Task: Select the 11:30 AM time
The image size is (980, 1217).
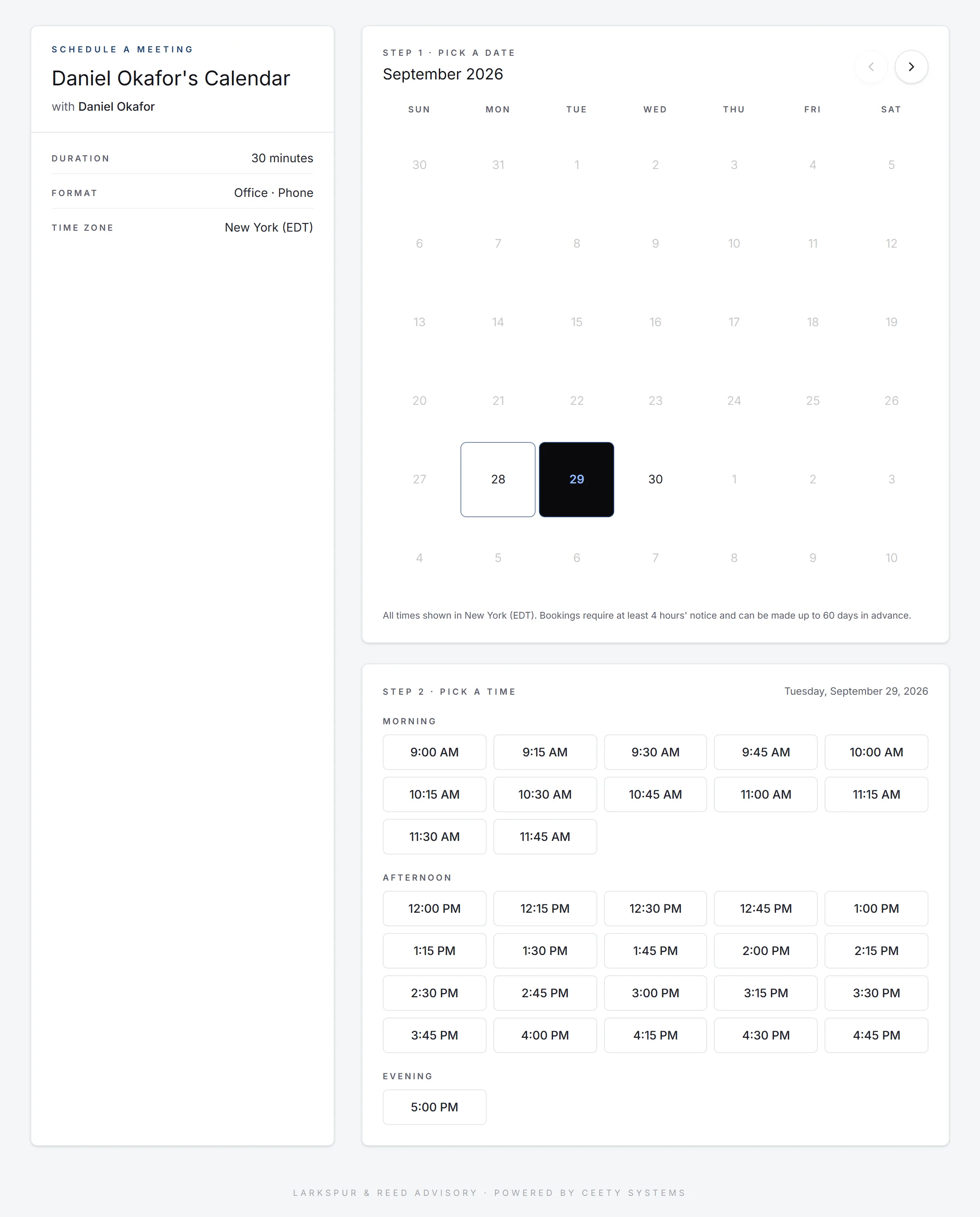Action: click(434, 837)
